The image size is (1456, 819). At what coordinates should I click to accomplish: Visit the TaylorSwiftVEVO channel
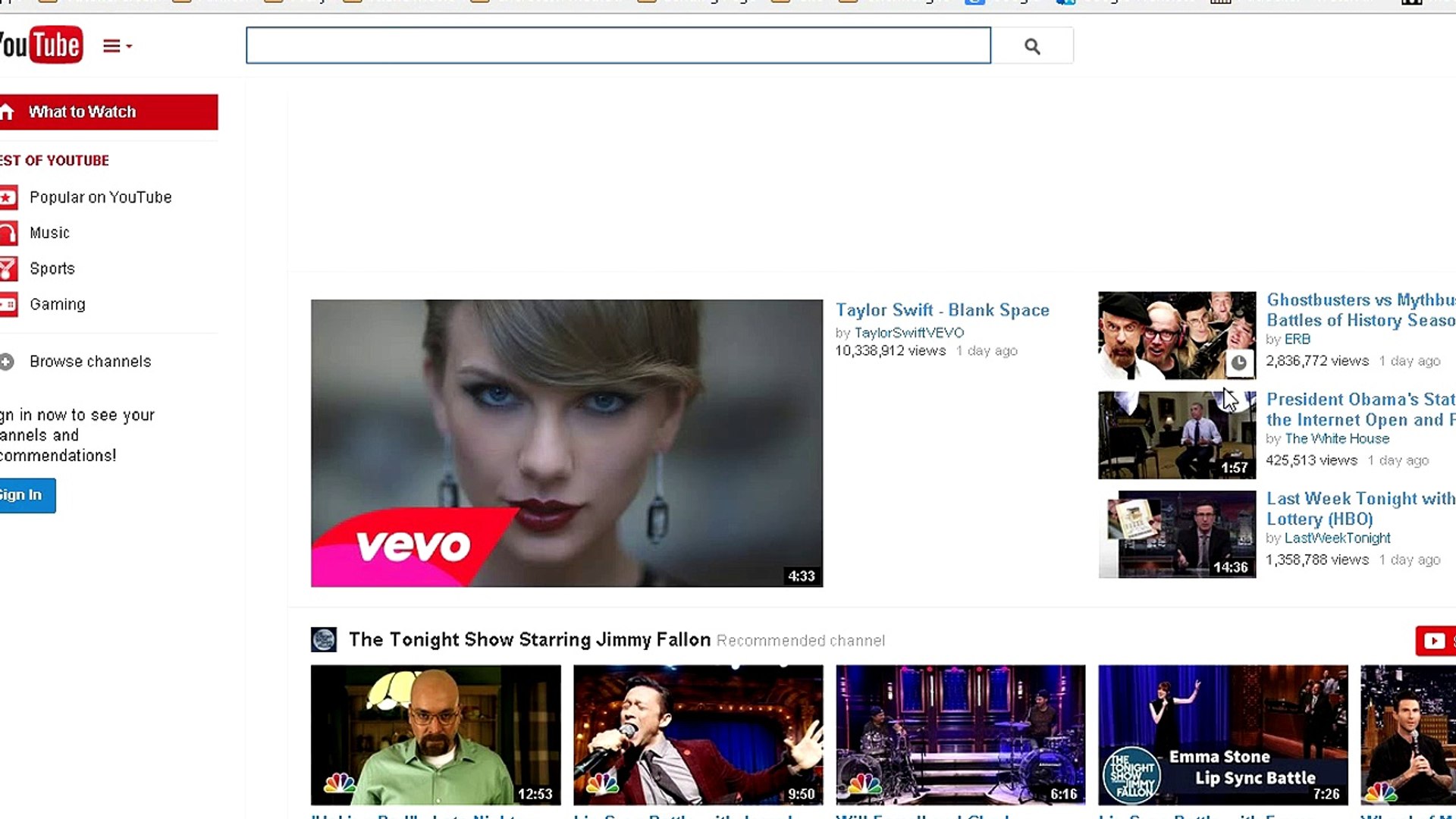tap(909, 332)
